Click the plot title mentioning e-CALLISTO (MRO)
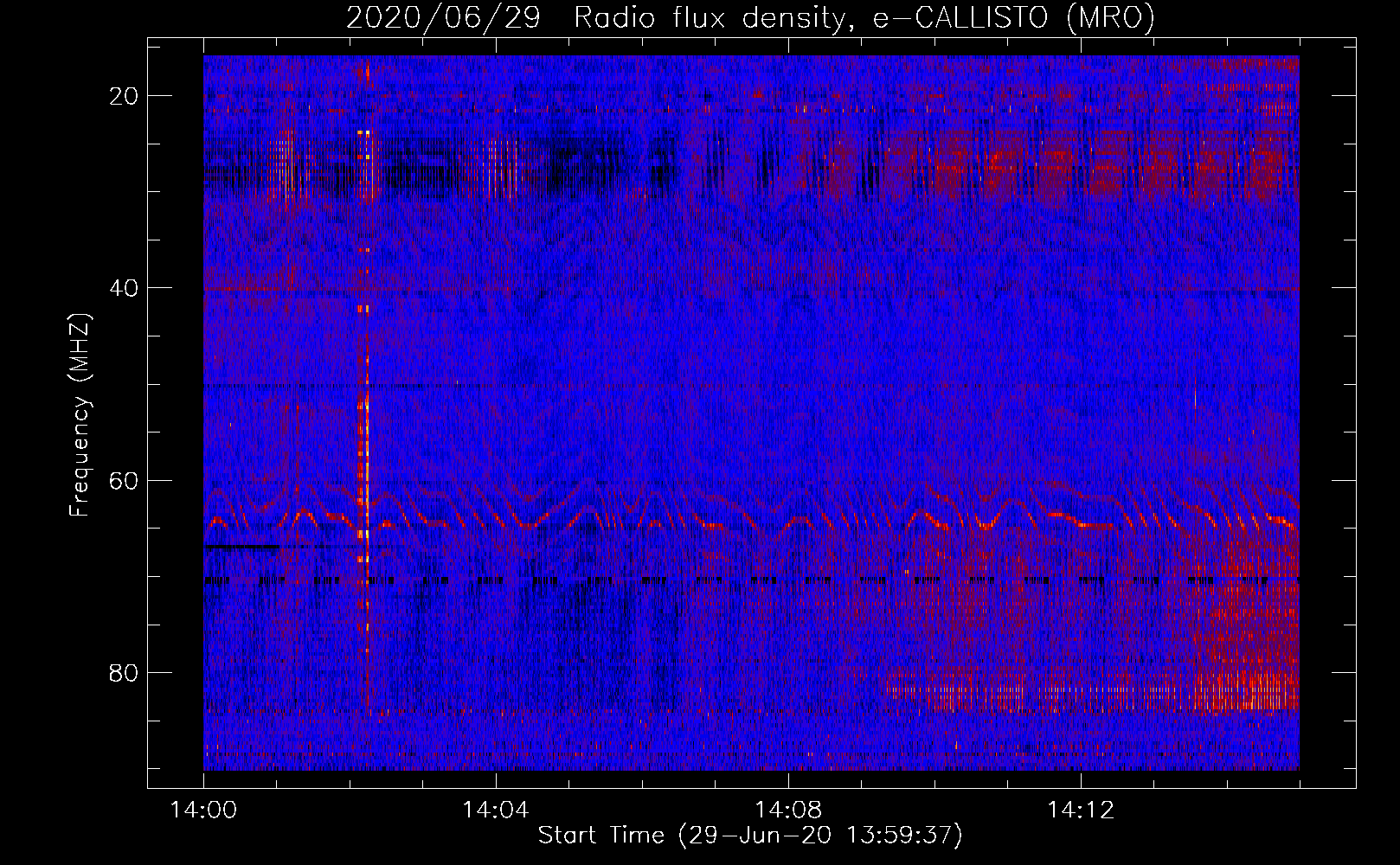This screenshot has height=865, width=1400. click(750, 17)
